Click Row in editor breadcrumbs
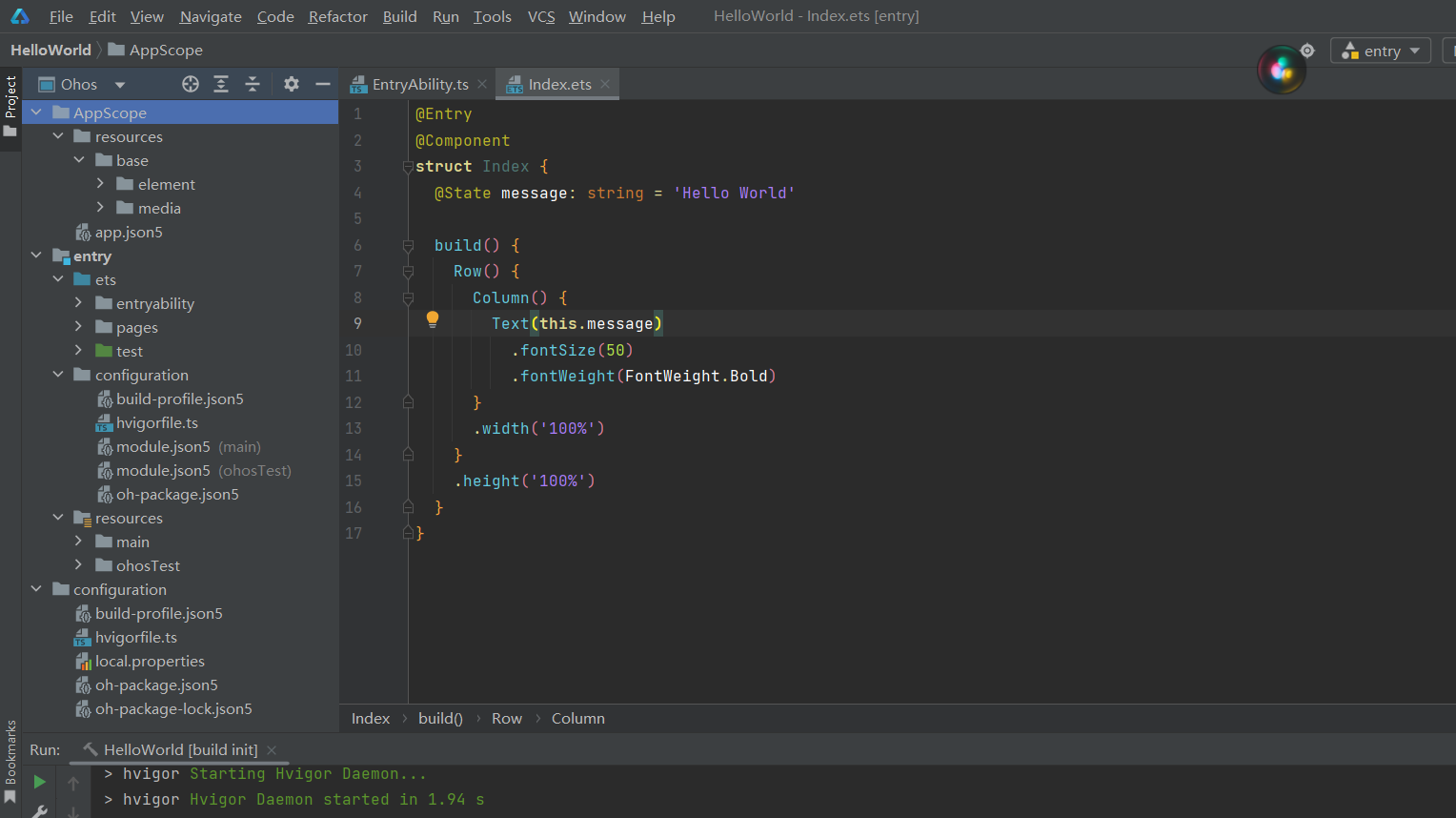 (507, 718)
